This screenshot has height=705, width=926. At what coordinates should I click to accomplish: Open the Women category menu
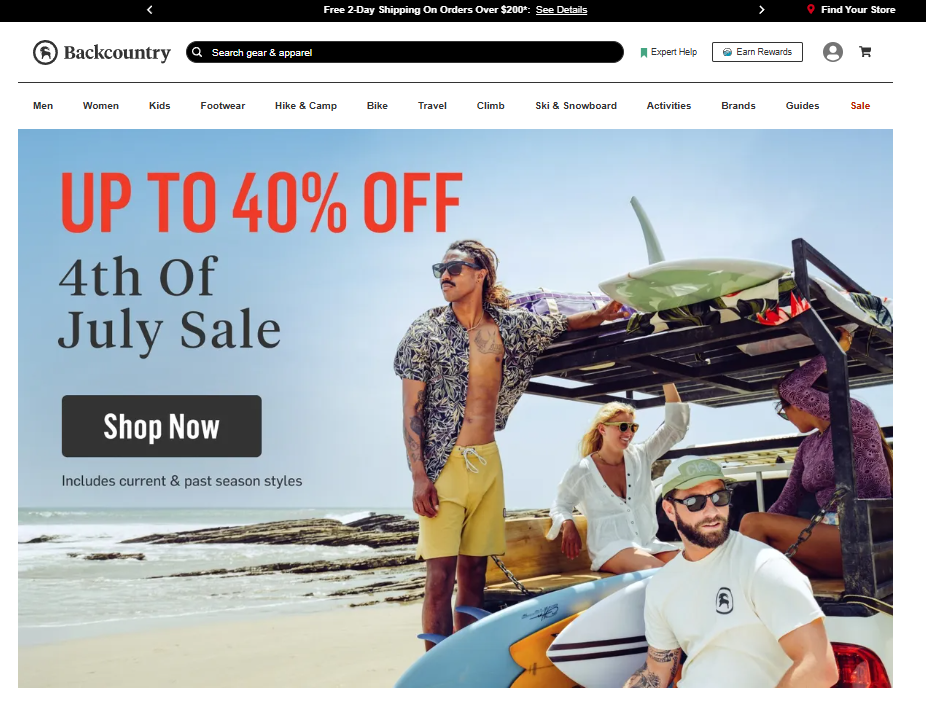point(100,106)
